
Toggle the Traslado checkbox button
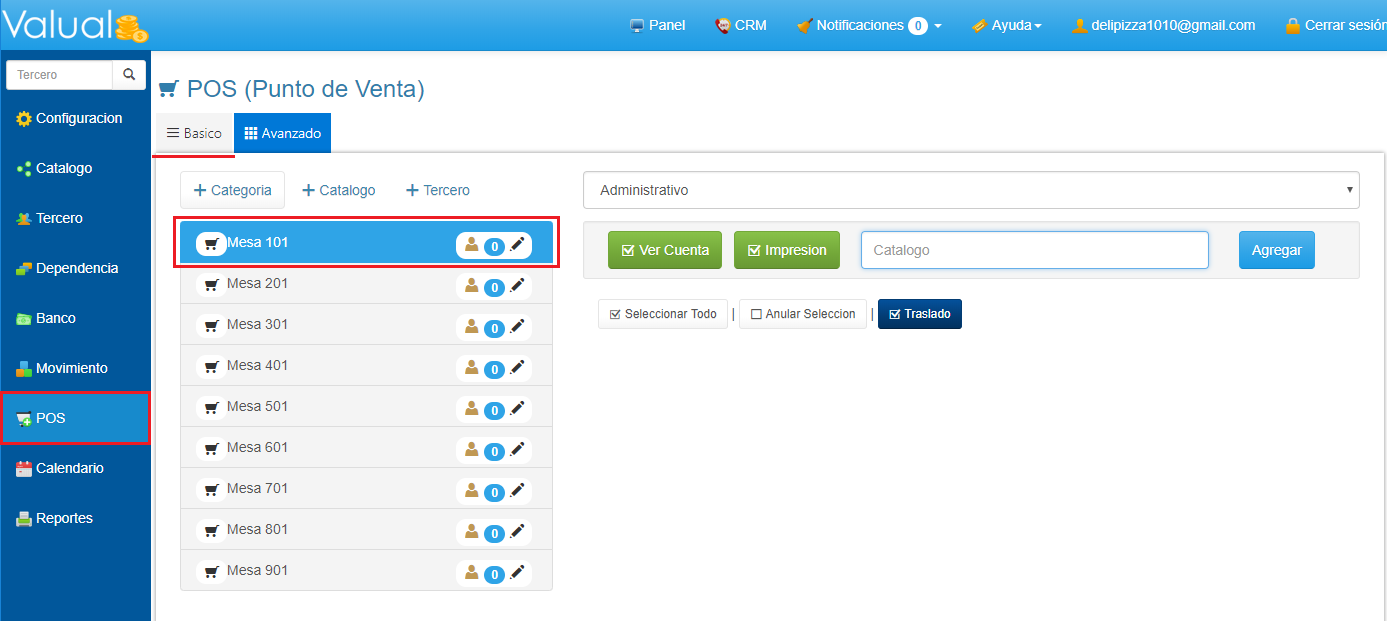919,314
